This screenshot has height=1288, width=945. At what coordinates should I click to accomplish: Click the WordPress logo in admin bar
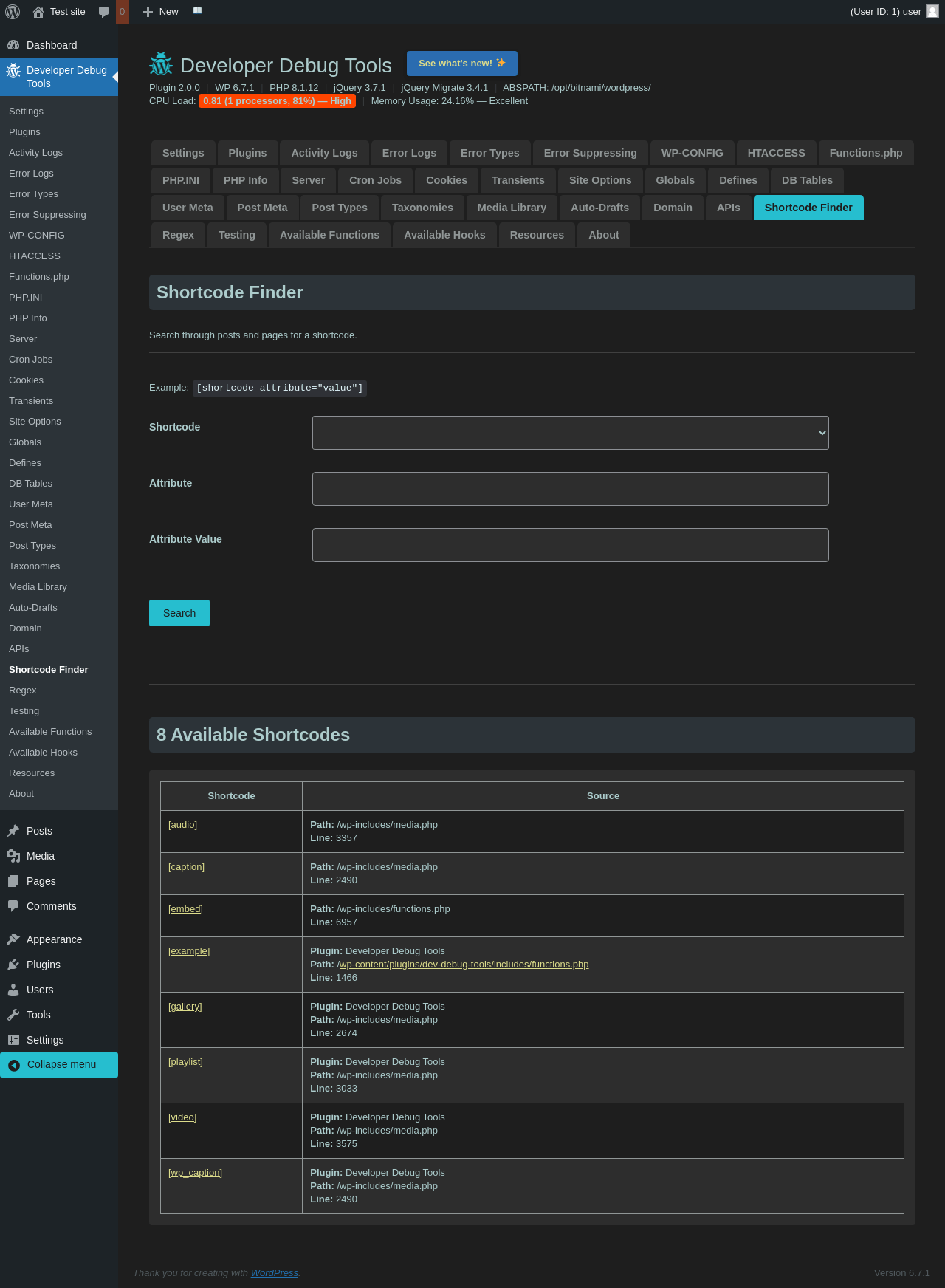click(x=13, y=12)
